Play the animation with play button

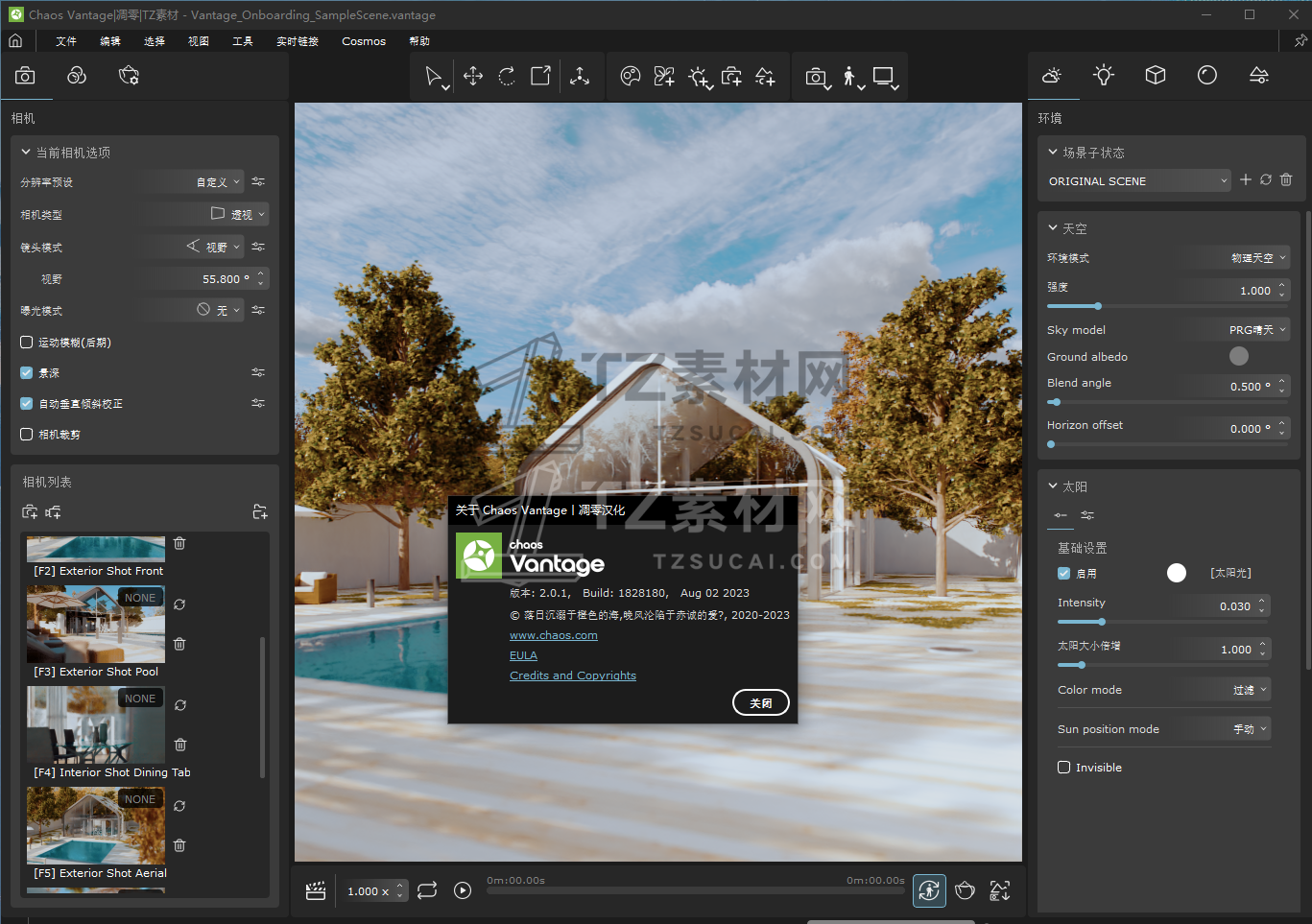tap(463, 890)
